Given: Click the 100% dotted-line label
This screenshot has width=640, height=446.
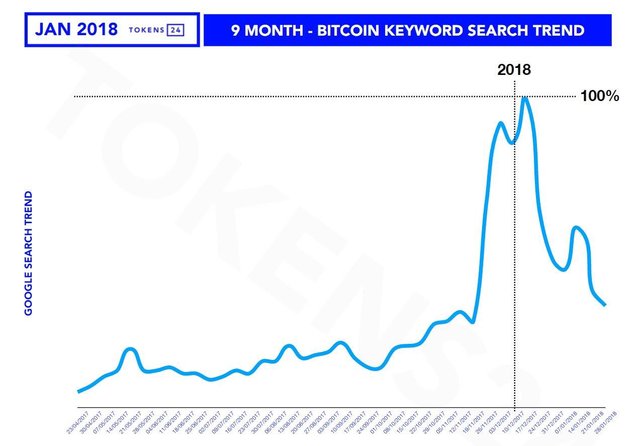Looking at the screenshot, I should [x=600, y=96].
